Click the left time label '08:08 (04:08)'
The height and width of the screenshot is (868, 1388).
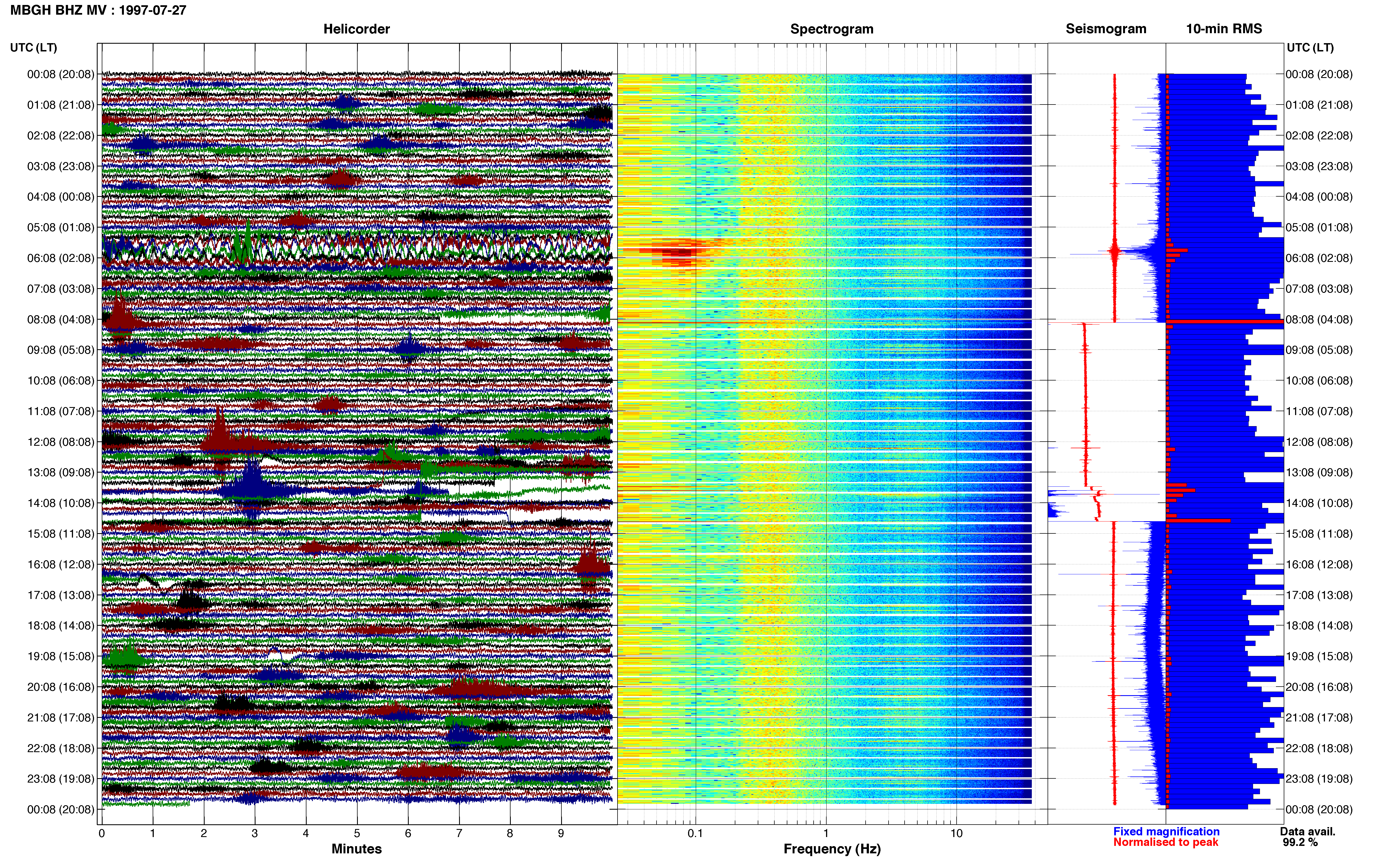(x=60, y=319)
